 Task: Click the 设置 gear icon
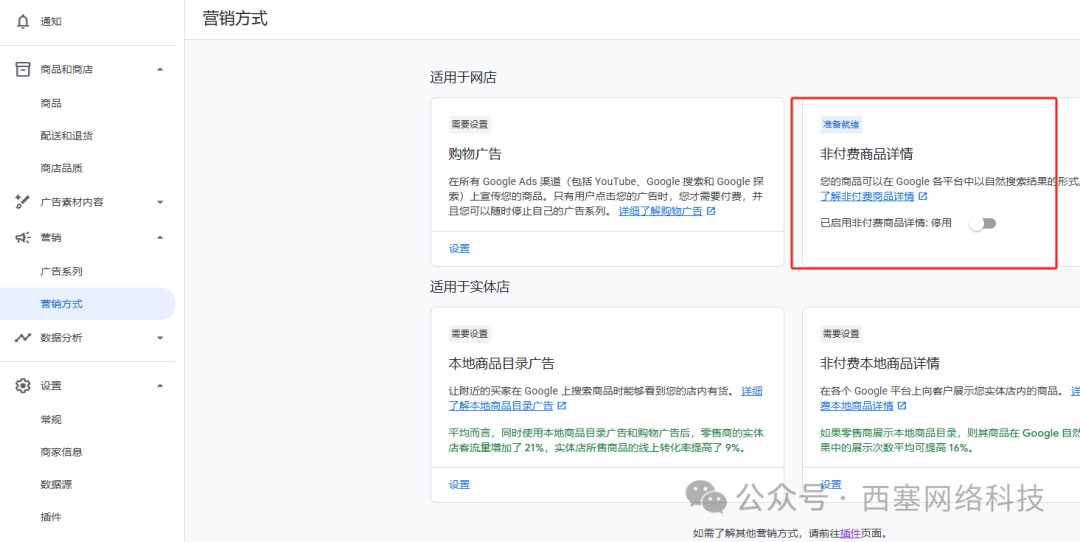pos(23,386)
